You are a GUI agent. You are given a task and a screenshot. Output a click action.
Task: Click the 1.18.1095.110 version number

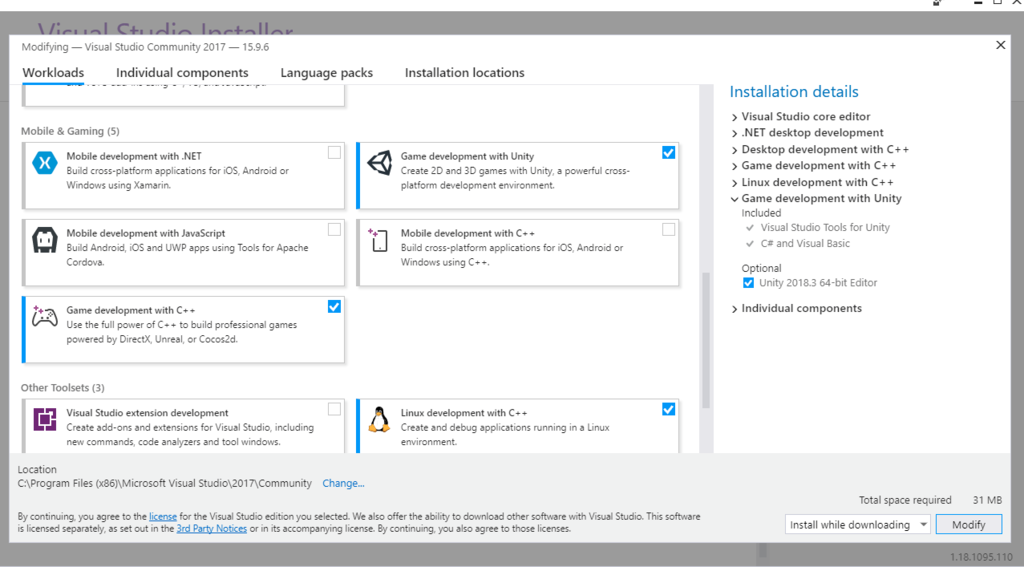pyautogui.click(x=982, y=557)
